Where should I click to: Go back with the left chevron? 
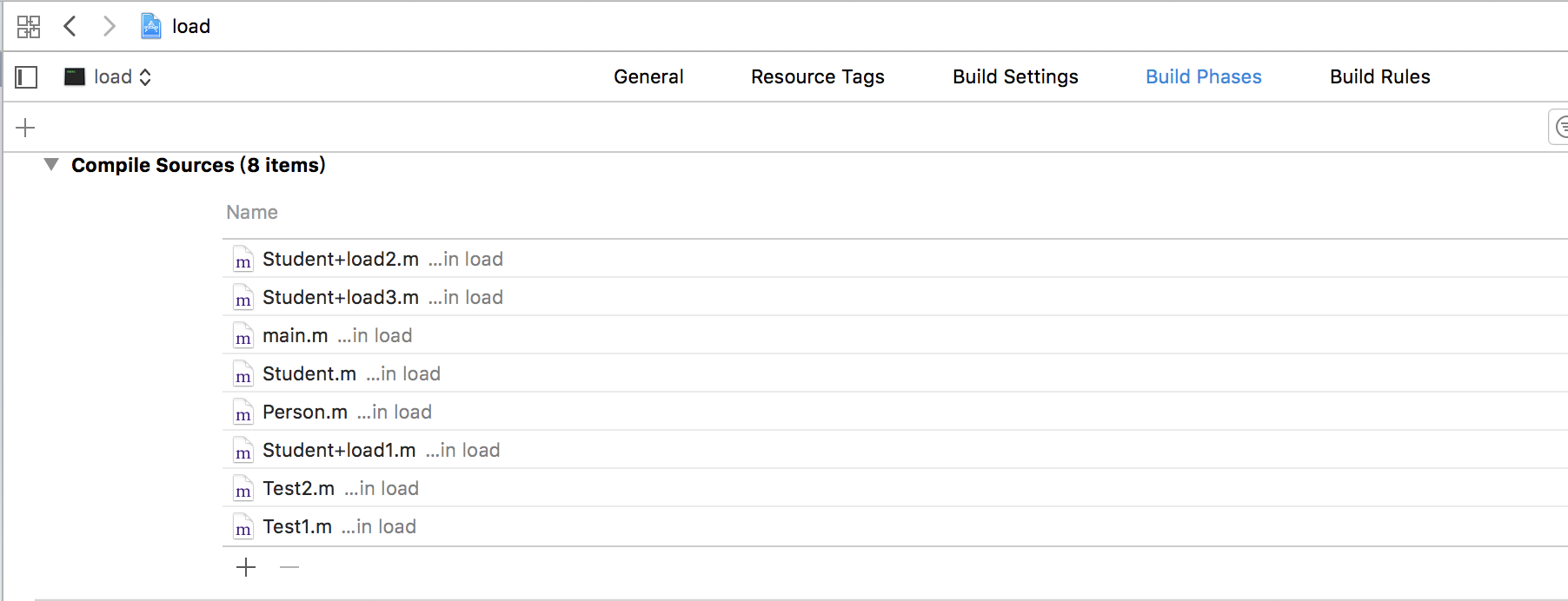click(70, 26)
